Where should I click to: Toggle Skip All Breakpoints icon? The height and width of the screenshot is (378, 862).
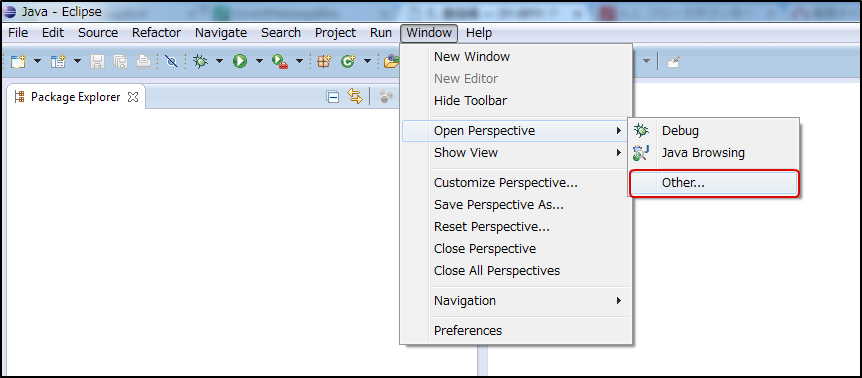(x=172, y=62)
